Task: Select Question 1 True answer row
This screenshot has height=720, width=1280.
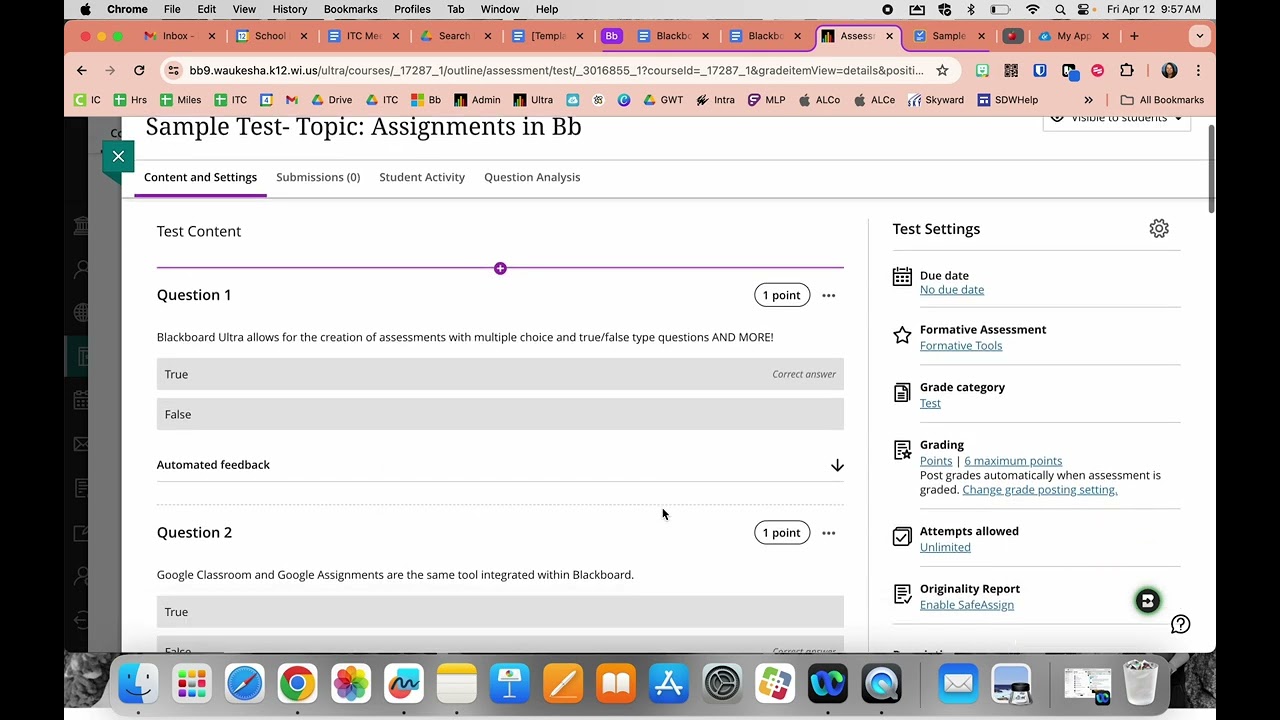Action: pyautogui.click(x=500, y=374)
